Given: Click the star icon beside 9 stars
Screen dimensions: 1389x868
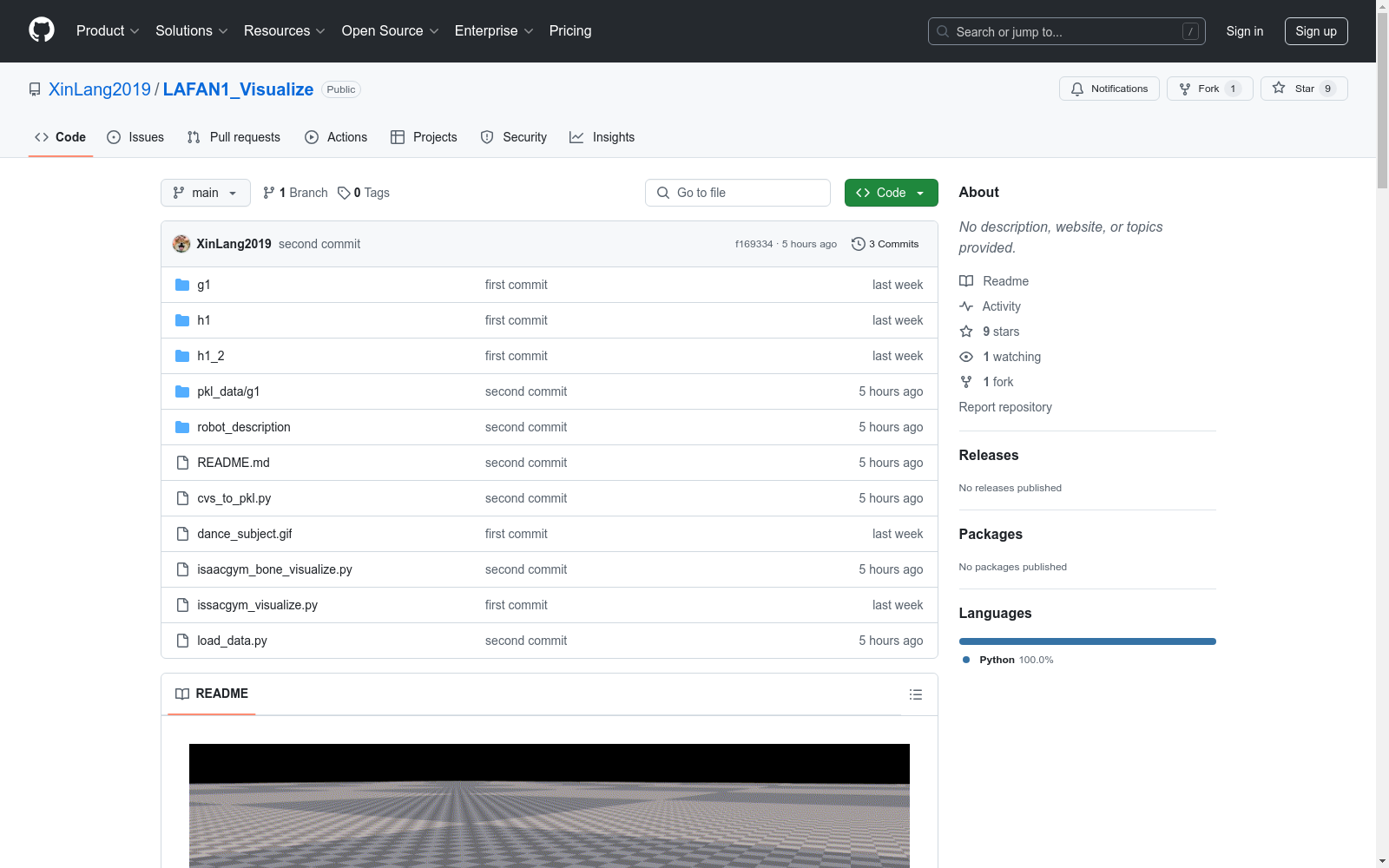Looking at the screenshot, I should coord(966,332).
